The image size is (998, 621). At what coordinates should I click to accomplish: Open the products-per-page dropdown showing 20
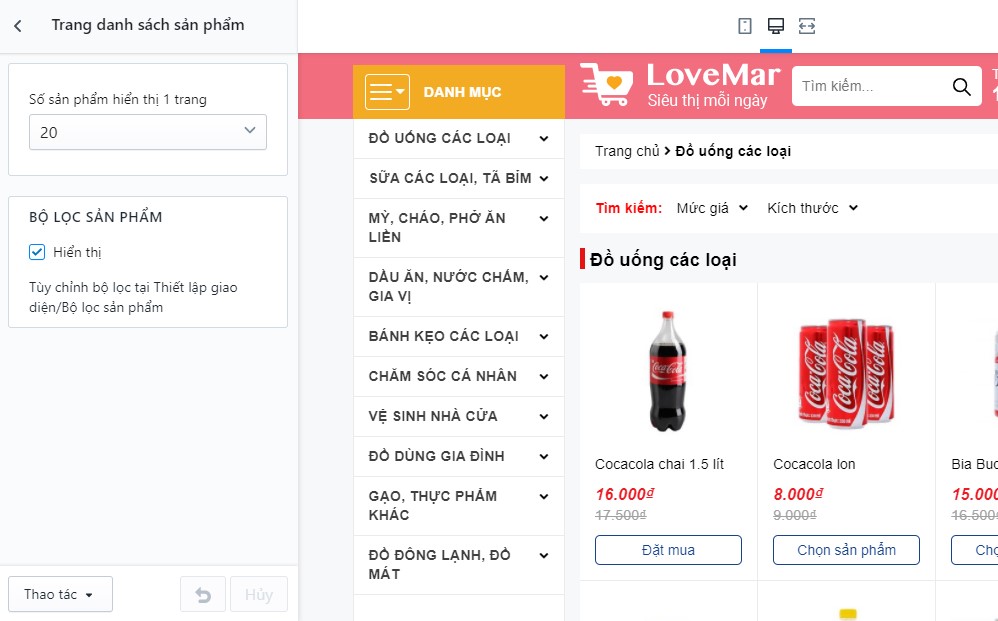pyautogui.click(x=148, y=132)
